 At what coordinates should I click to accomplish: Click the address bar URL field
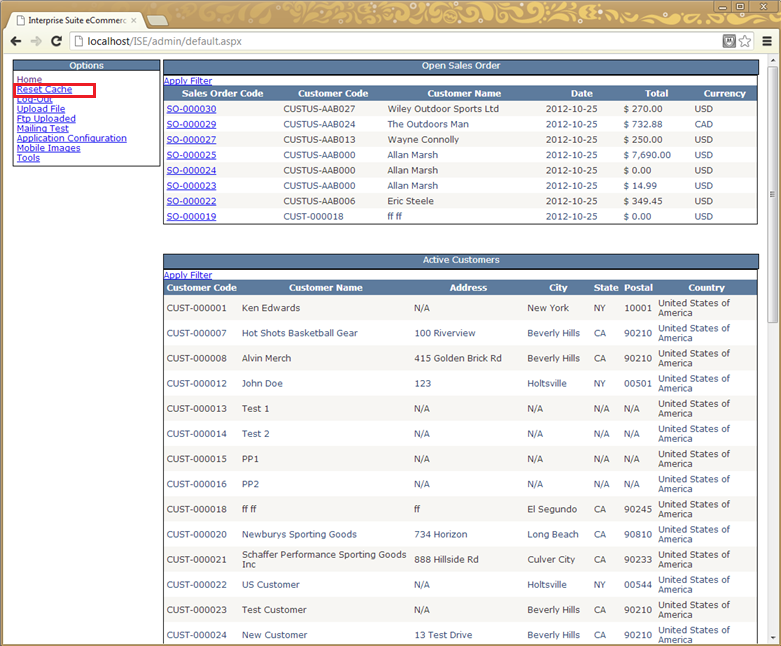tap(400, 41)
